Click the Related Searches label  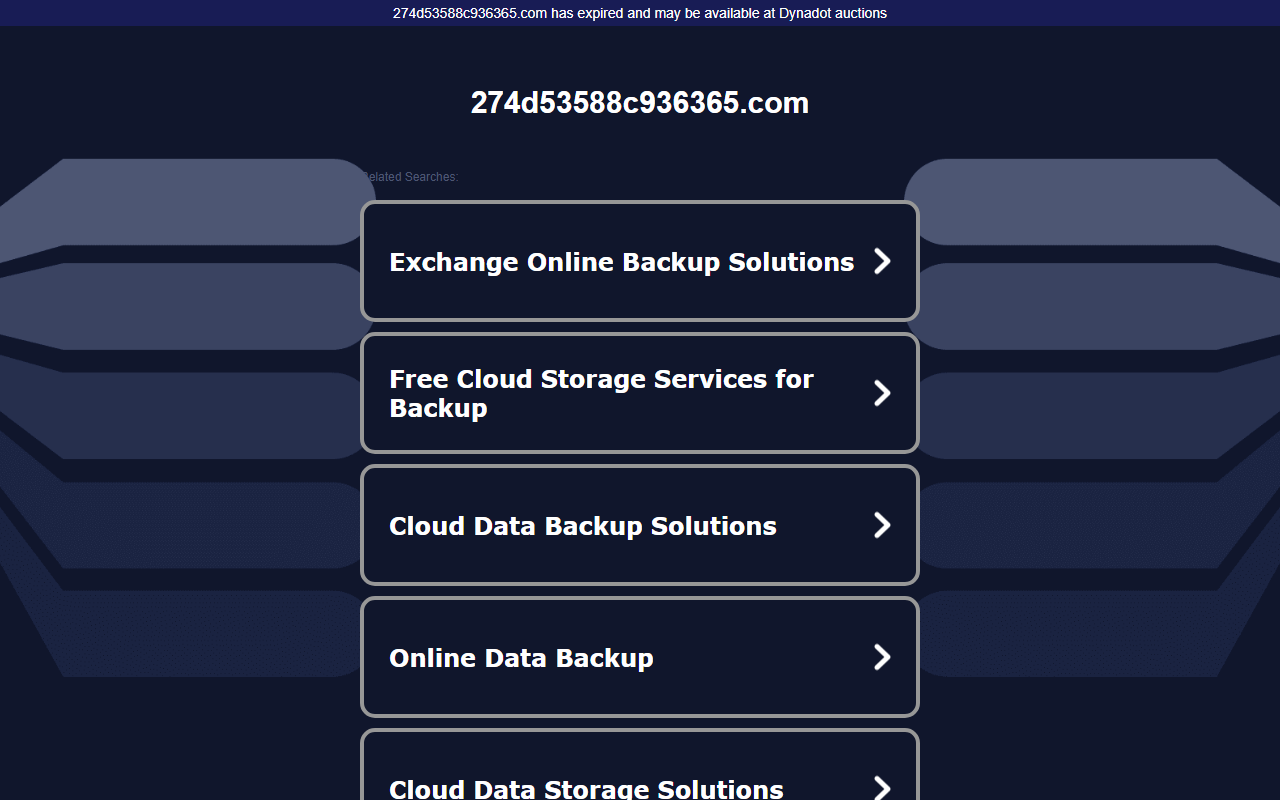410,177
